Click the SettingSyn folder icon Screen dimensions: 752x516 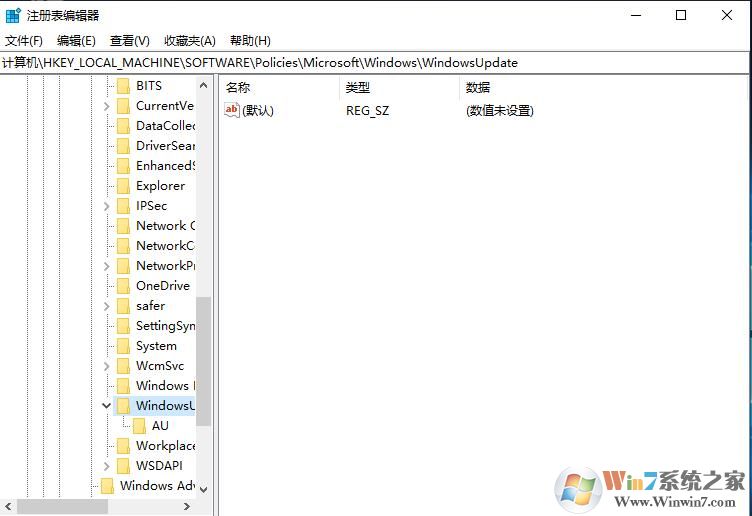(123, 326)
